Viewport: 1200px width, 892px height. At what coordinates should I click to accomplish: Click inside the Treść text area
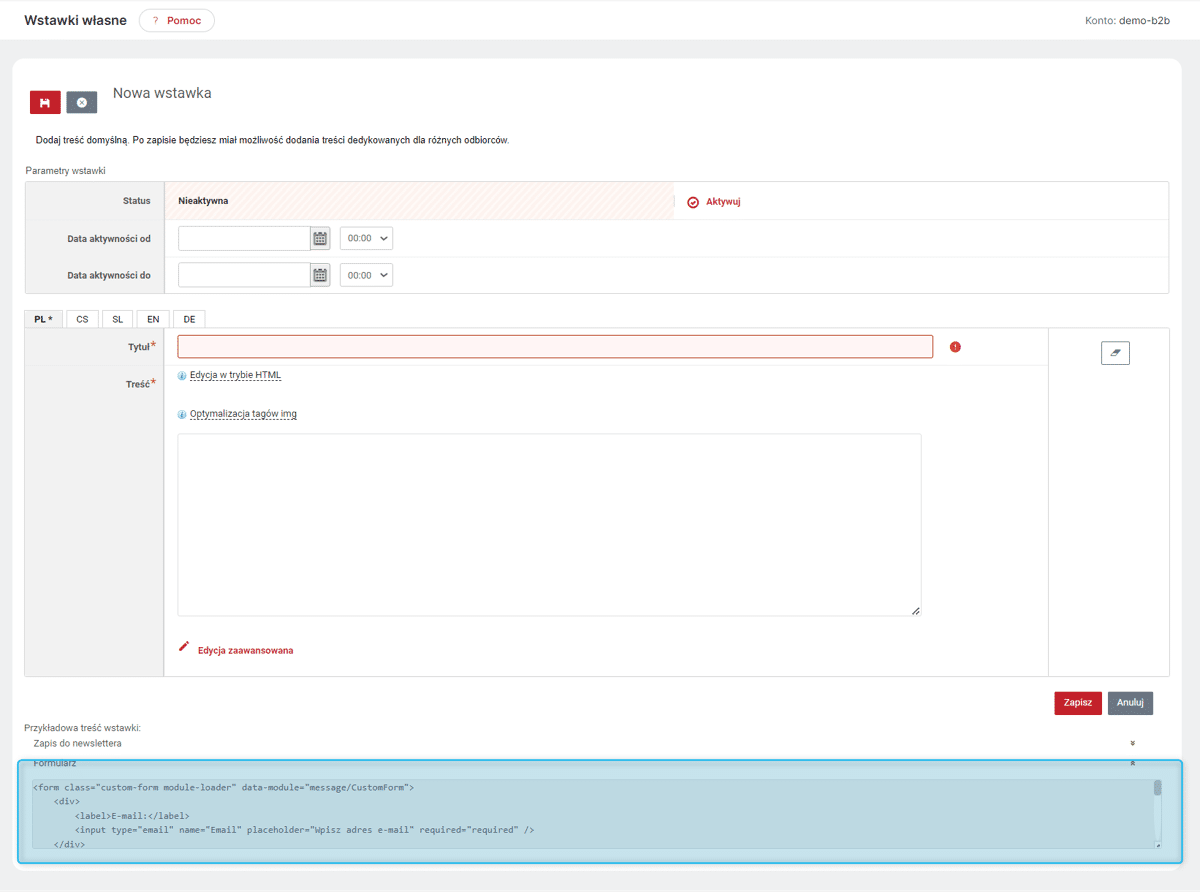point(549,525)
